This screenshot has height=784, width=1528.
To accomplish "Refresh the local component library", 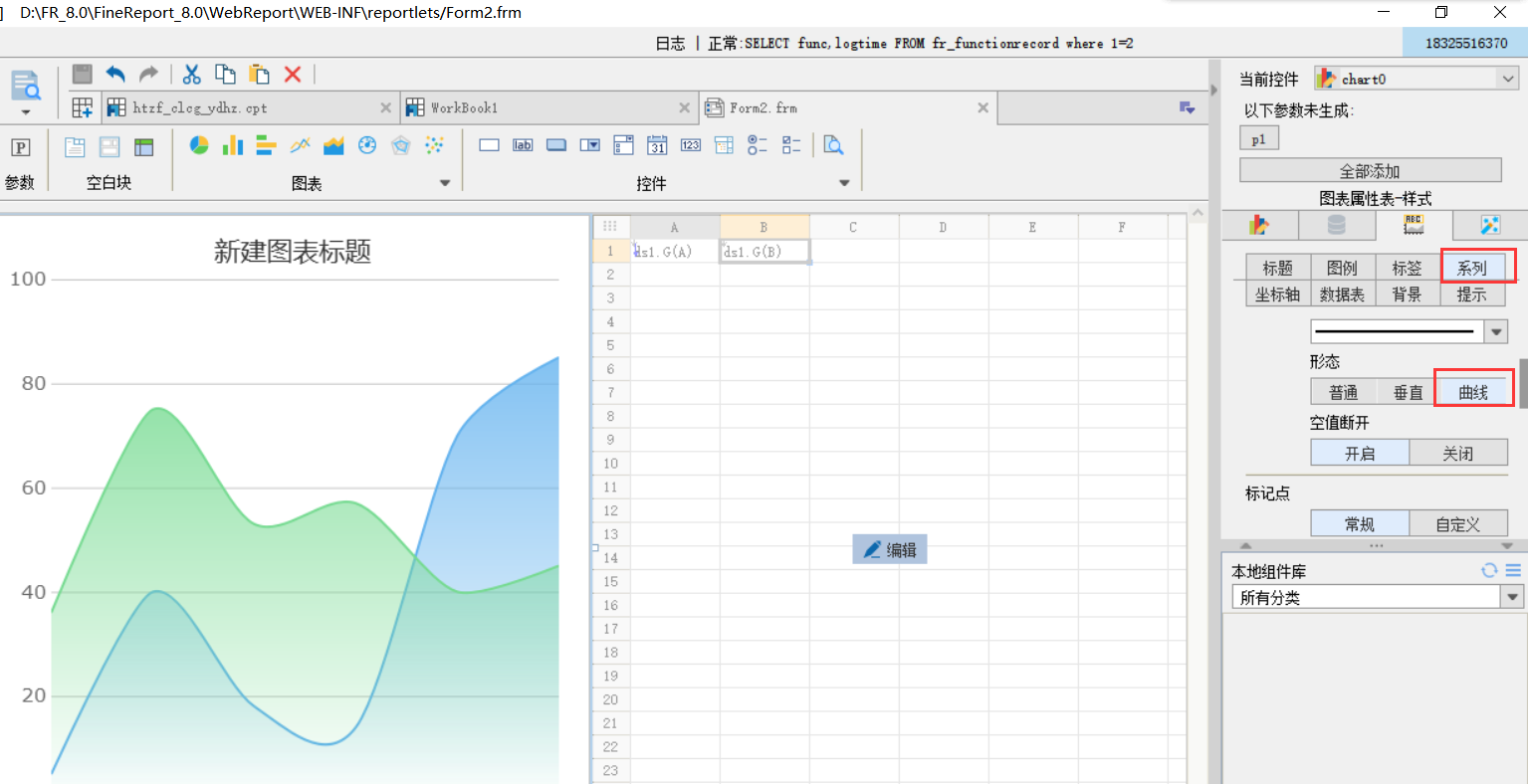I will 1489,570.
